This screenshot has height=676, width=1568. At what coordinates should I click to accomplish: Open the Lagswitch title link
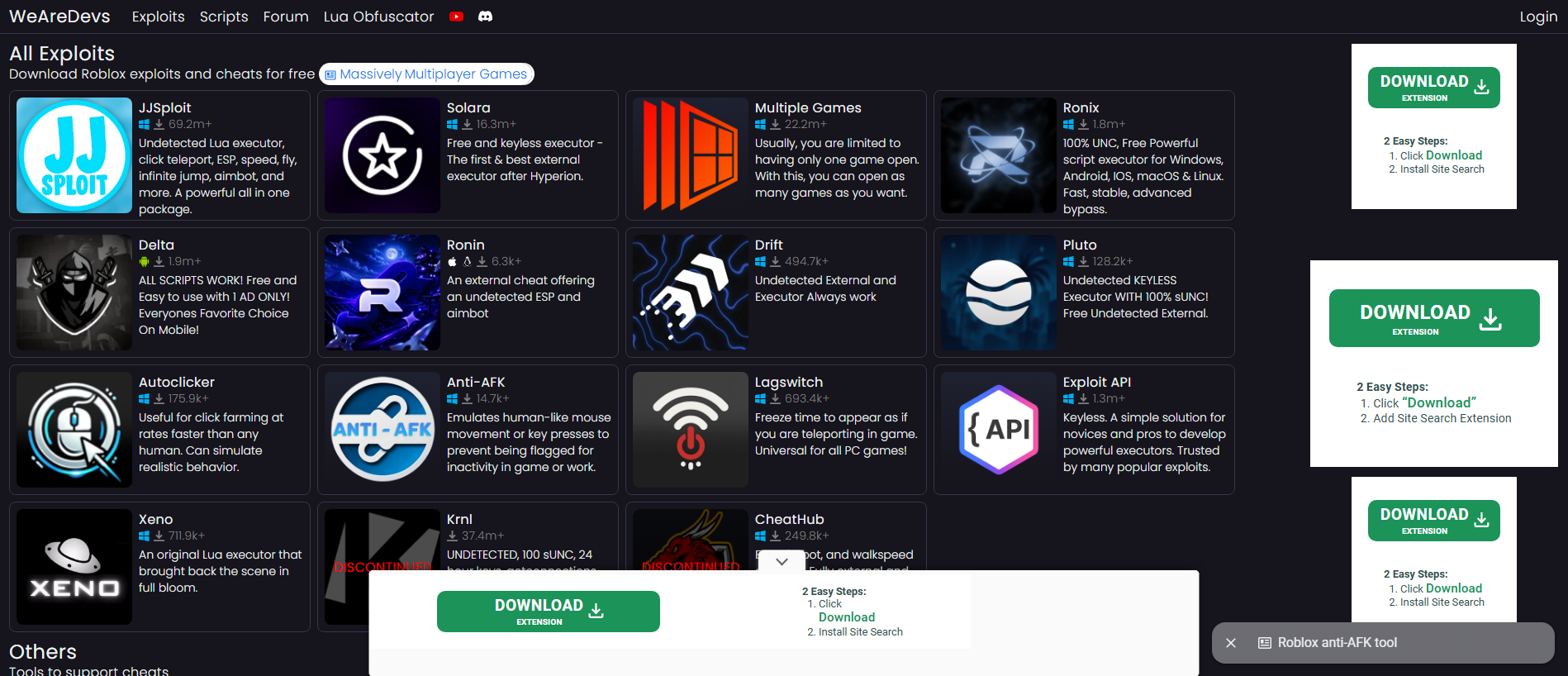(789, 382)
